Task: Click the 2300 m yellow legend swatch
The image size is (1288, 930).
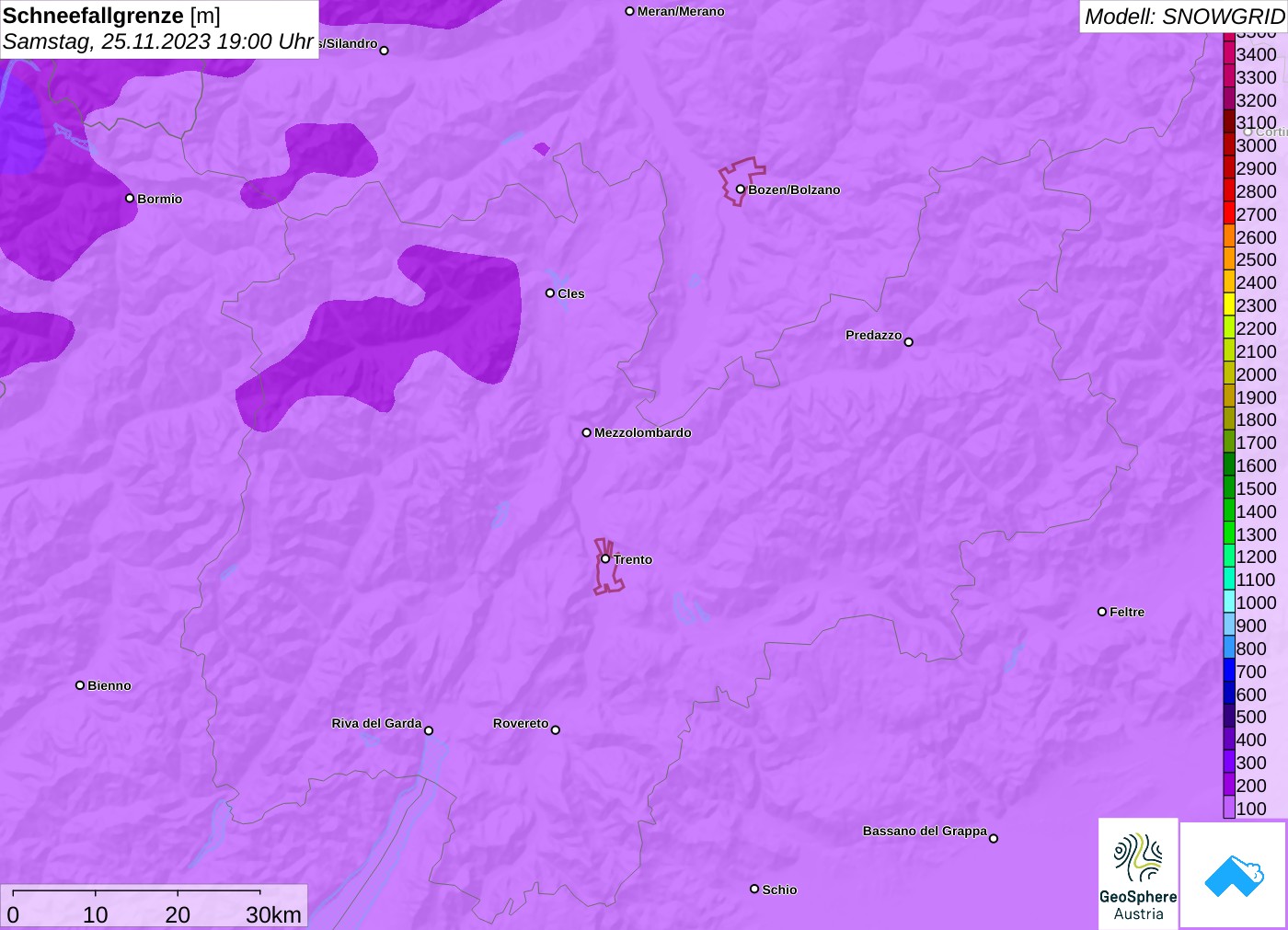Action: (x=1229, y=305)
